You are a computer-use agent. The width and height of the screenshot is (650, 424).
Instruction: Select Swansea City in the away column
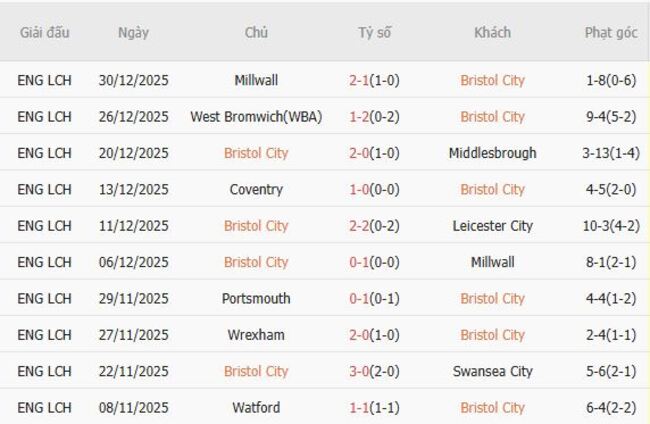click(492, 371)
